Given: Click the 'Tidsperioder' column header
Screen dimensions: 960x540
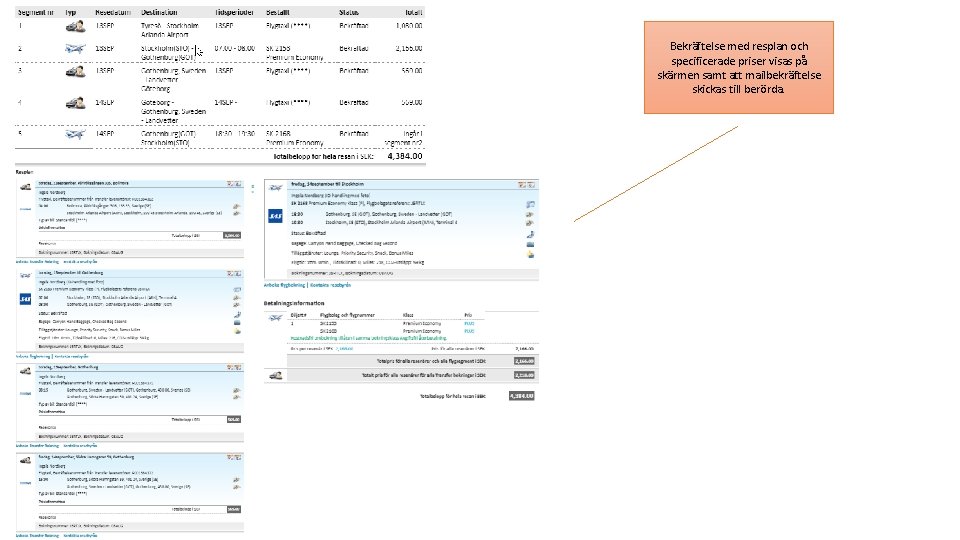Looking at the screenshot, I should [x=234, y=12].
